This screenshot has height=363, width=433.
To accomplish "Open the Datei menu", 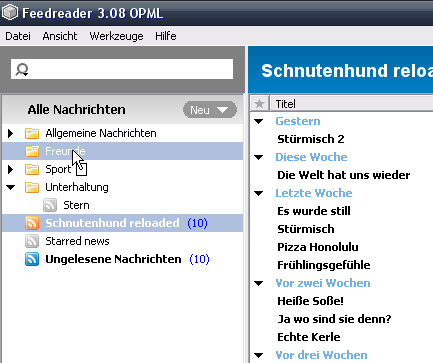I will point(18,36).
